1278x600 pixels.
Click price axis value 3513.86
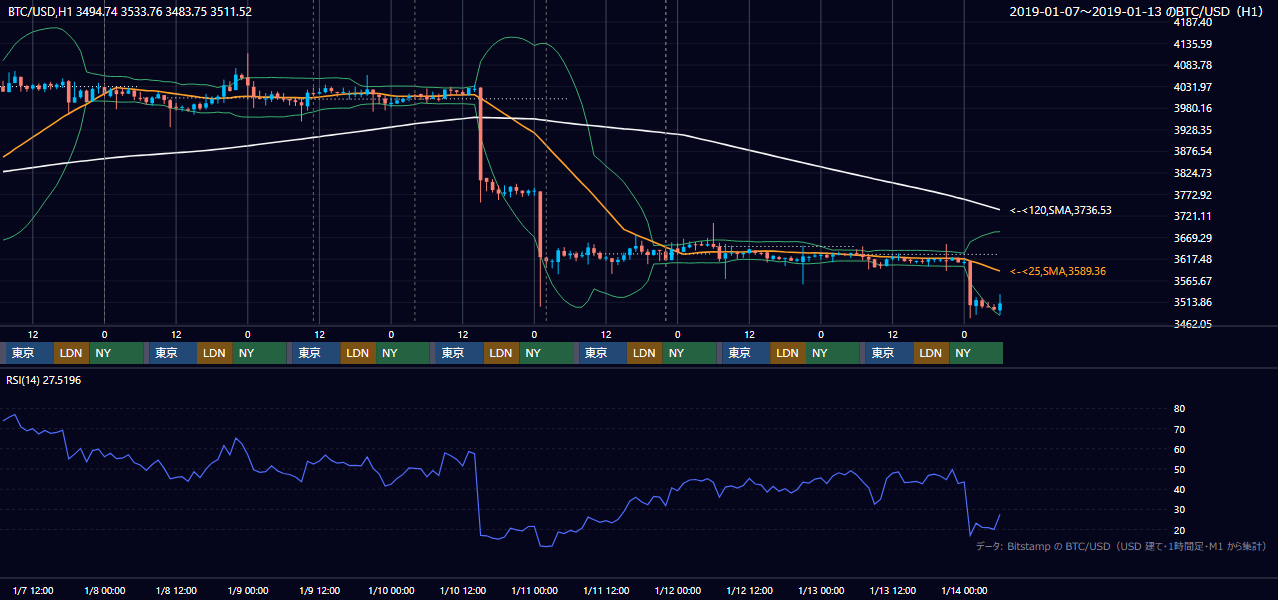coord(1192,302)
